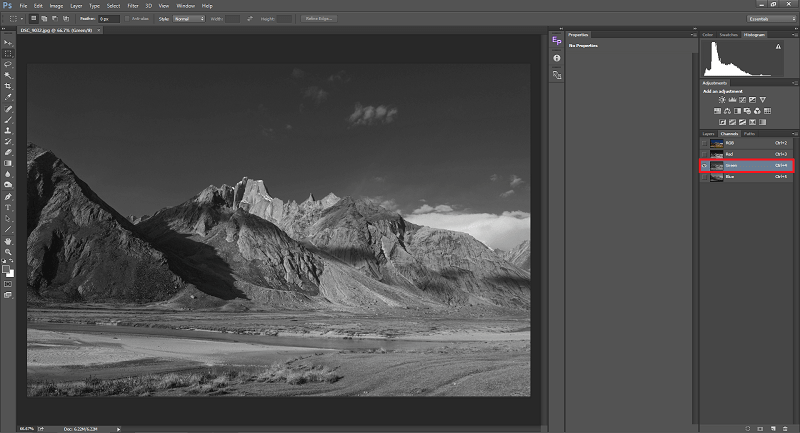The width and height of the screenshot is (800, 433).
Task: Open the Channels panel flyout menu
Action: pos(793,133)
